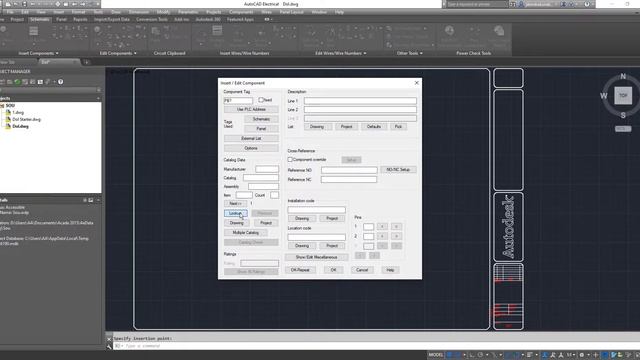Increment pin 2 with the right arrow
Screen dimensions: 640x360
click(x=396, y=236)
